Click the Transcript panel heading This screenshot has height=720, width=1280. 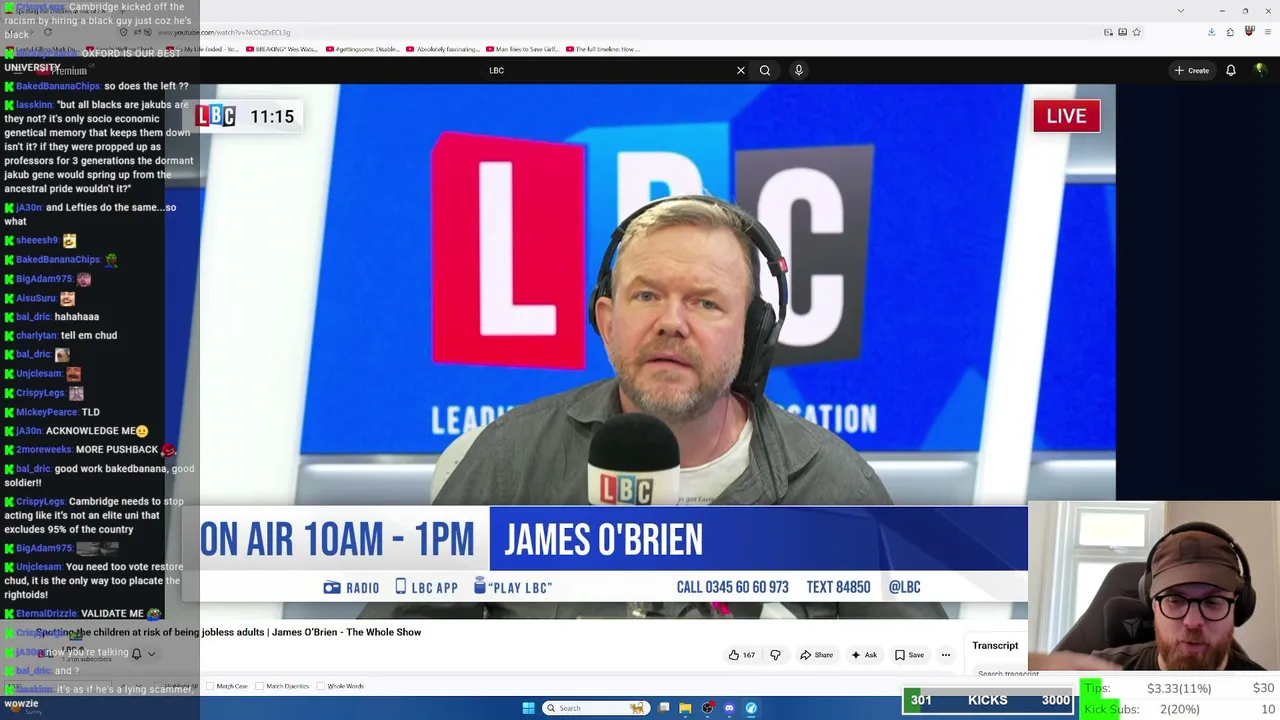pos(995,645)
